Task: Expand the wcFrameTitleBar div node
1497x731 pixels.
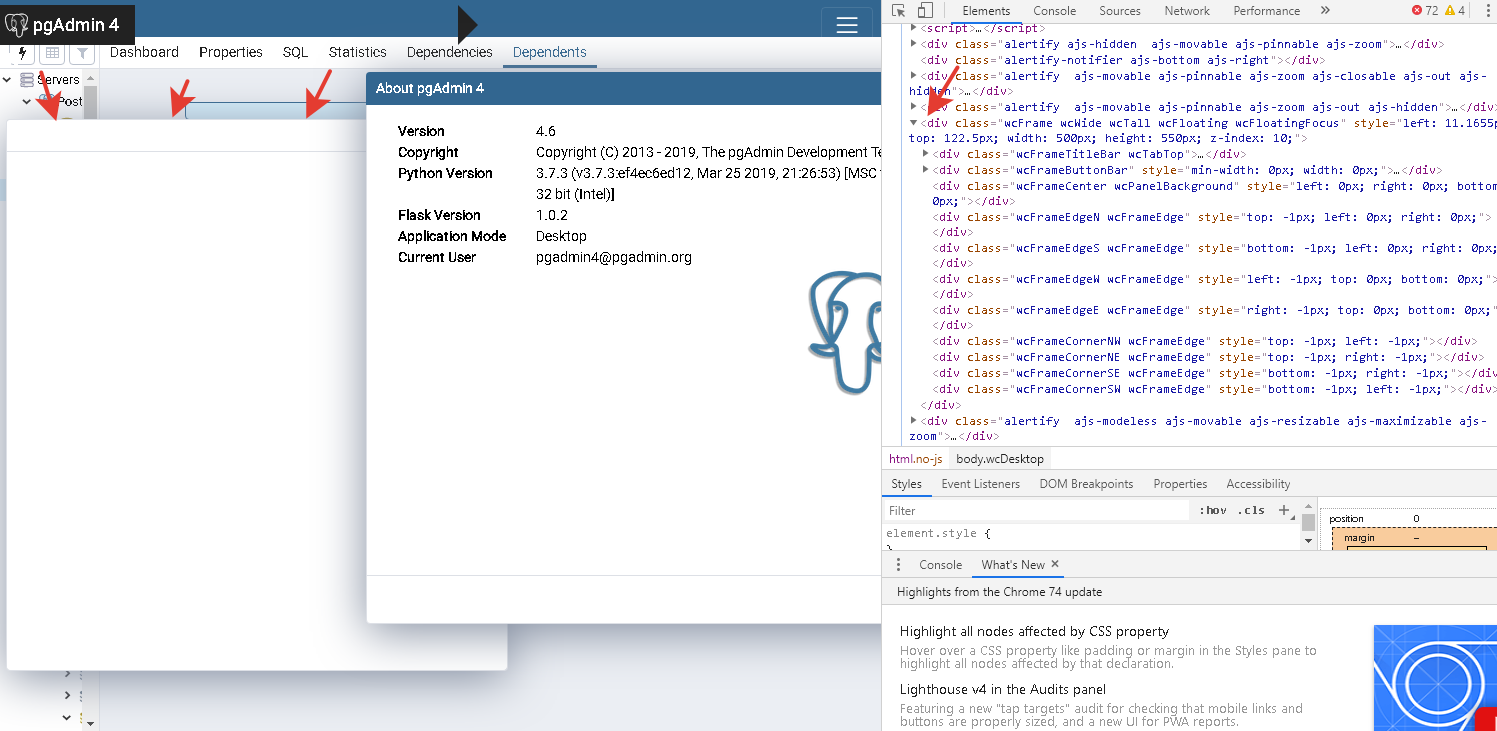Action: click(926, 154)
